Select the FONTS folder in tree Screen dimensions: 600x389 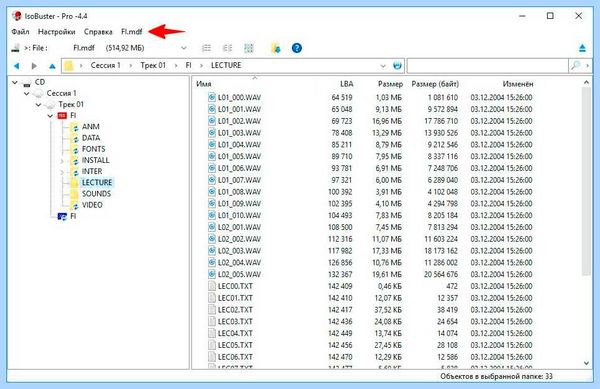[93, 149]
